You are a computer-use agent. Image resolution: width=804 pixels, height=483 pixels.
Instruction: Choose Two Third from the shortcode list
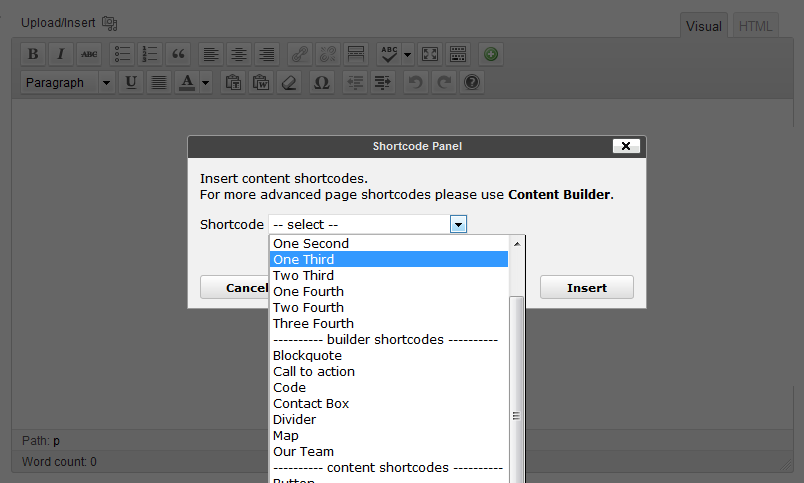[x=303, y=276]
